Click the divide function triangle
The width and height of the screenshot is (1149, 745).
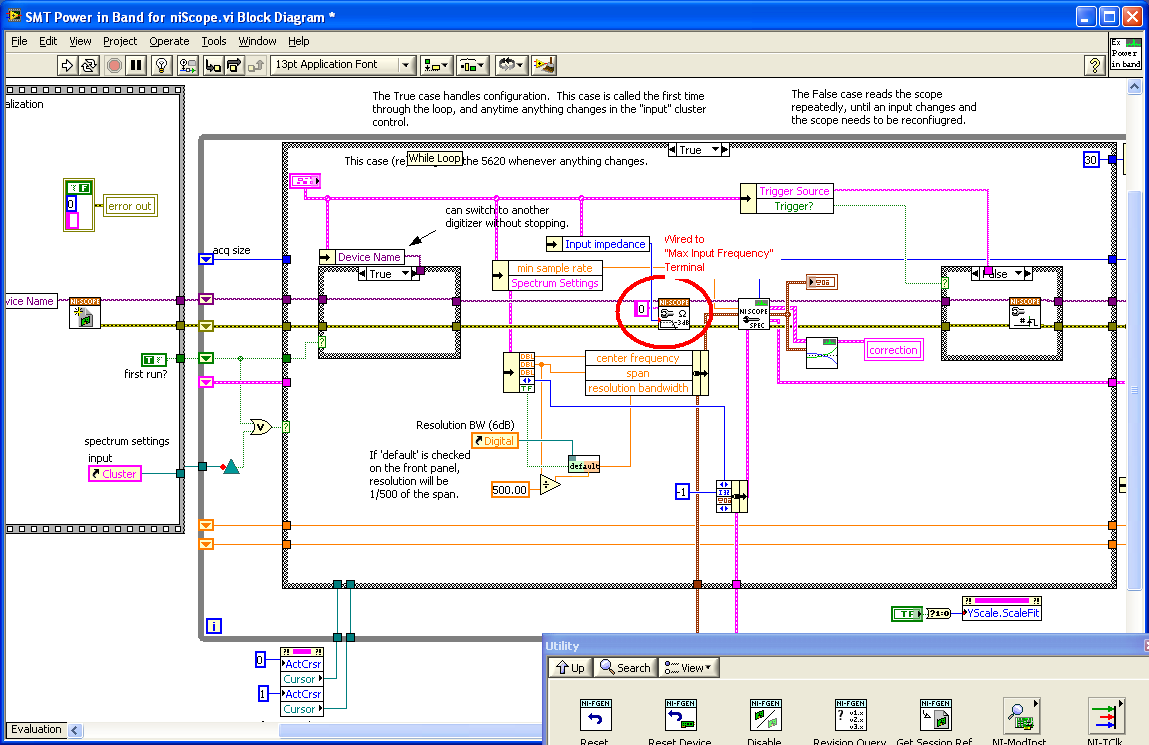(550, 484)
